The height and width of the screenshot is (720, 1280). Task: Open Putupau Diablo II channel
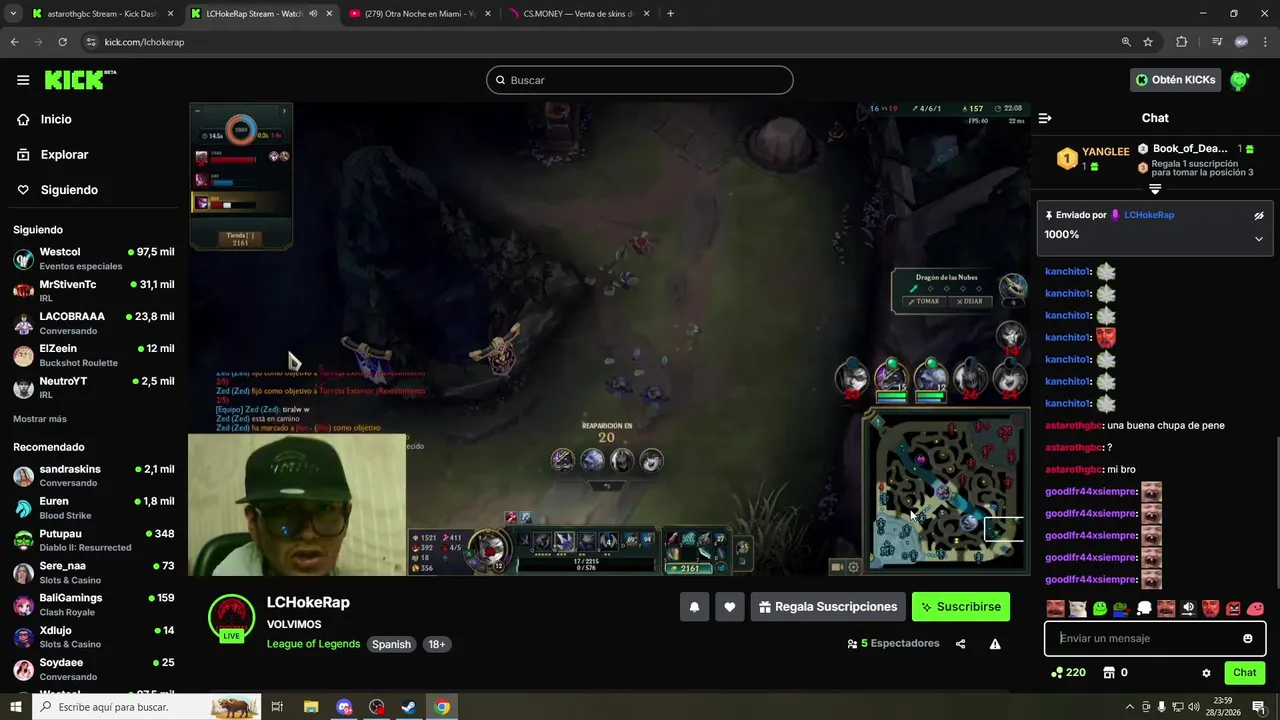(94, 540)
